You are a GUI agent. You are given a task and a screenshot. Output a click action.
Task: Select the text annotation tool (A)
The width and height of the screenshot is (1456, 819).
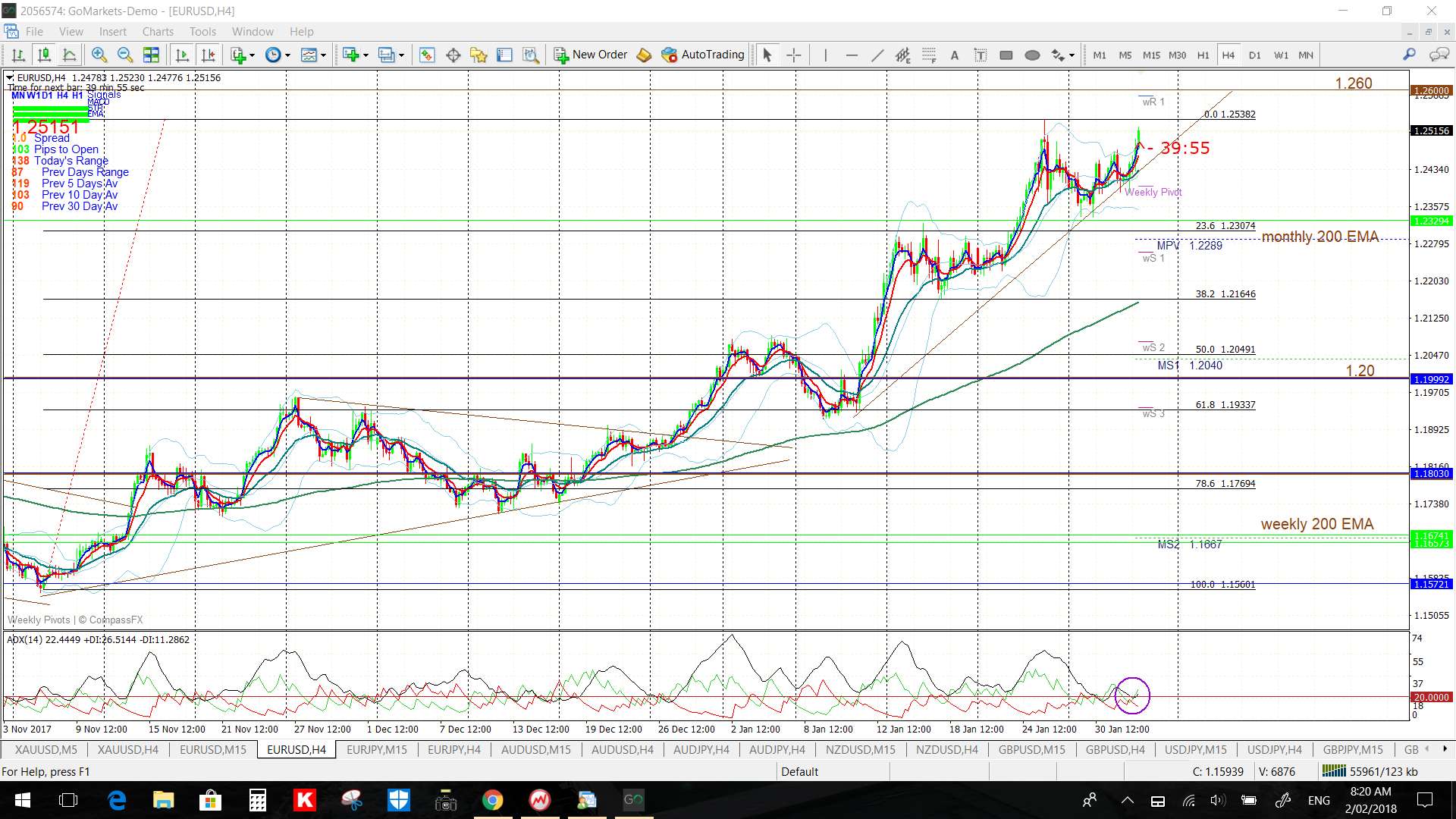[955, 55]
